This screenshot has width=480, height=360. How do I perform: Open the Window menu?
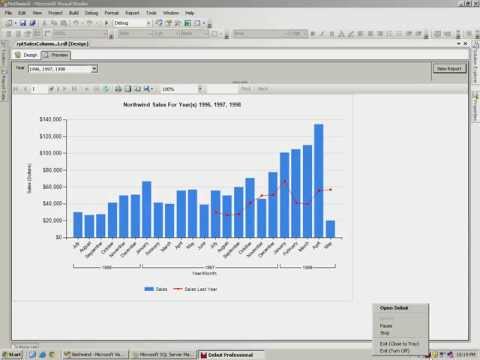point(171,13)
